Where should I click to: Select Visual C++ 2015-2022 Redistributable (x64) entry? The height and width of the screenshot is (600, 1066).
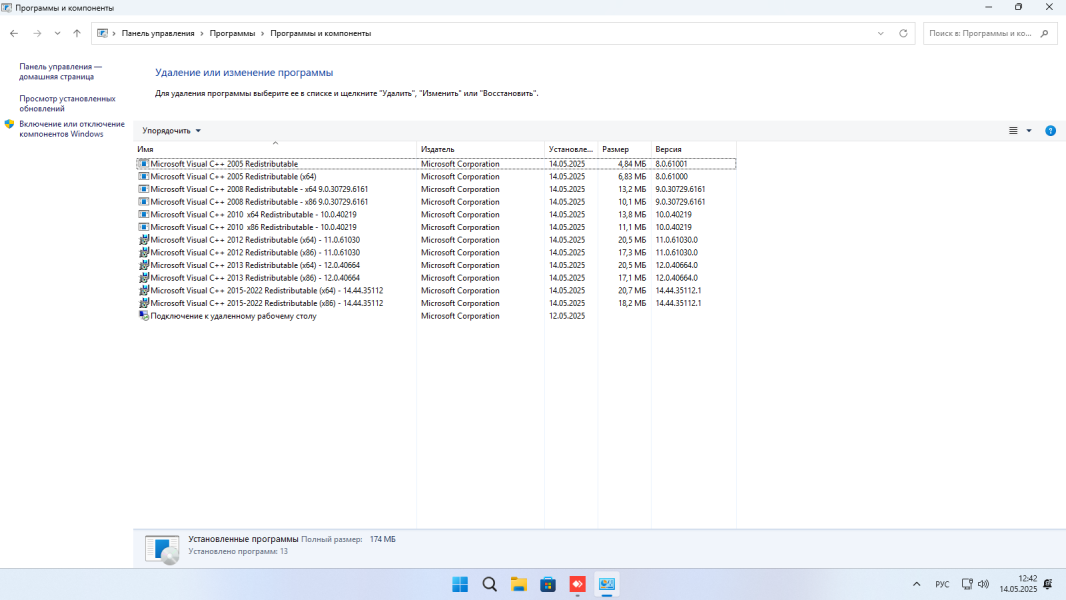436,291
